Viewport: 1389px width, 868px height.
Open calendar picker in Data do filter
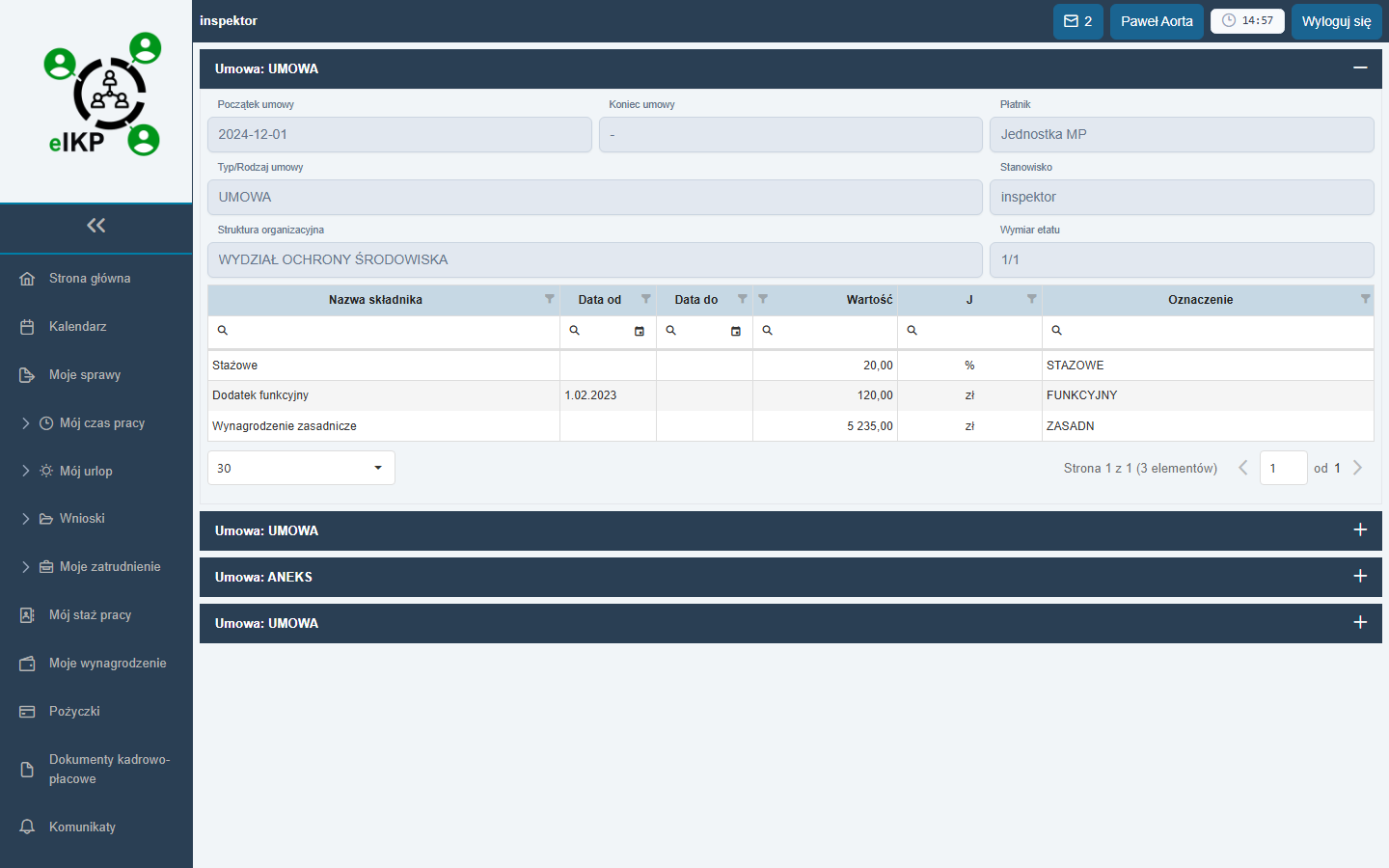(x=735, y=331)
